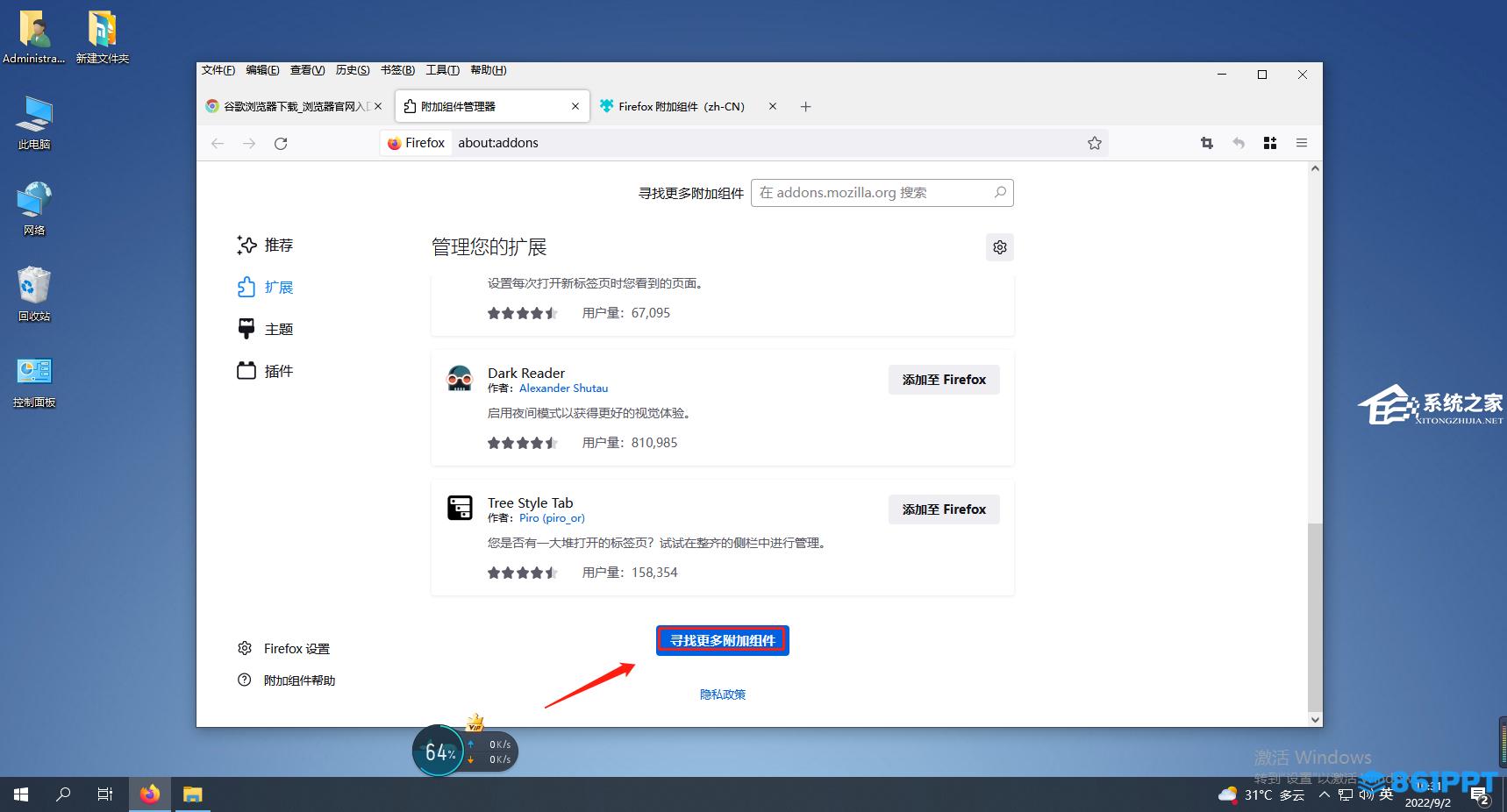
Task: Open author link Alexander Shutau
Action: [x=563, y=388]
